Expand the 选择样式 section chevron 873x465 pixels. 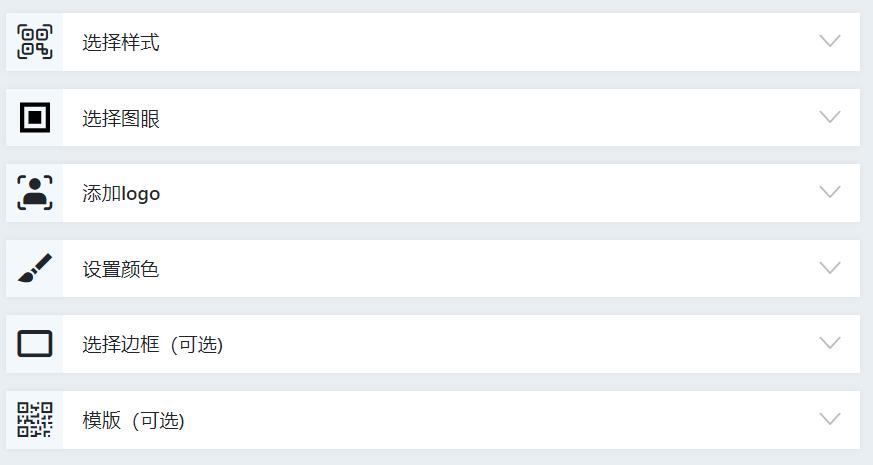tap(829, 42)
